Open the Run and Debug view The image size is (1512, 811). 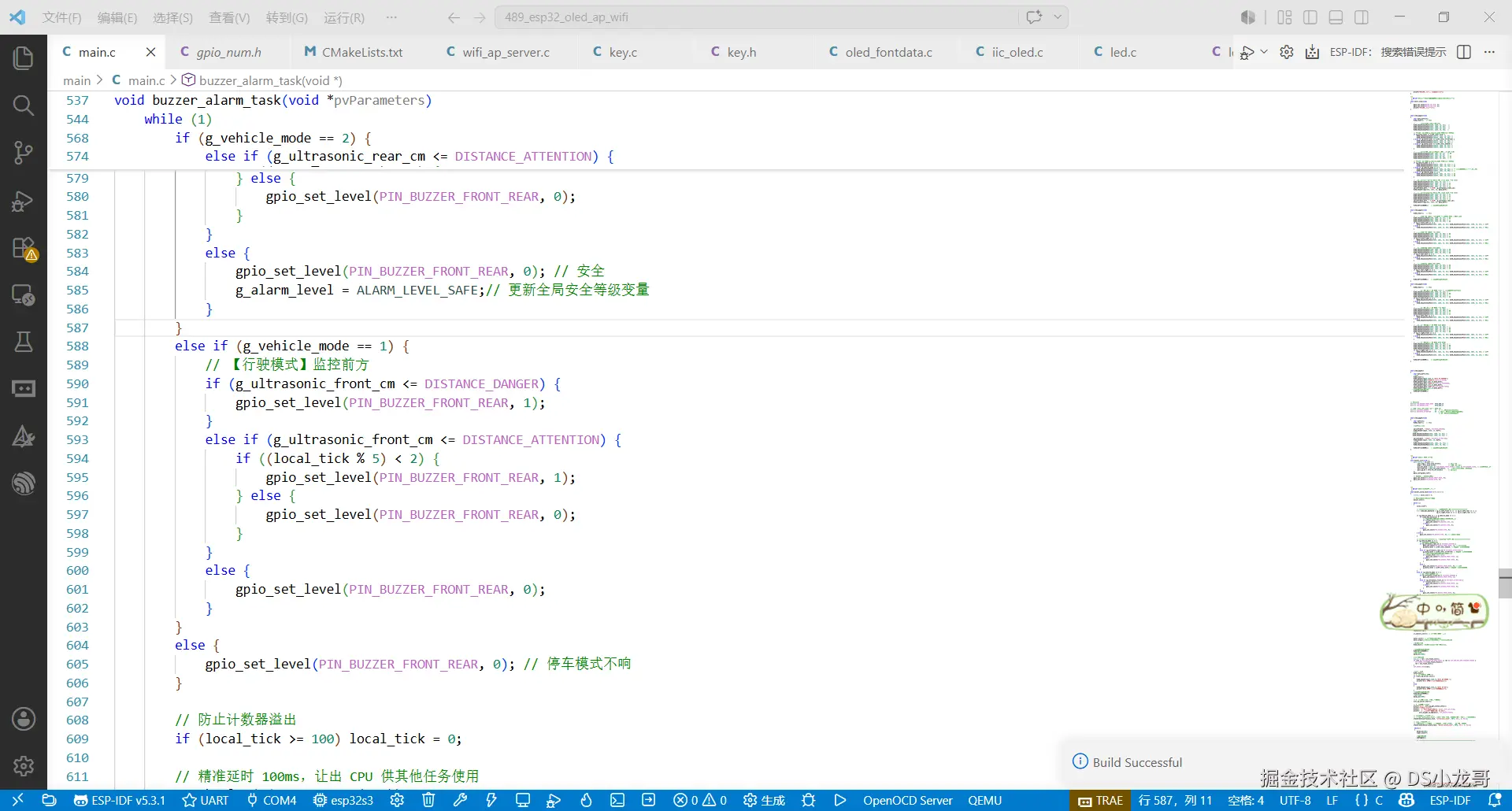coord(24,202)
